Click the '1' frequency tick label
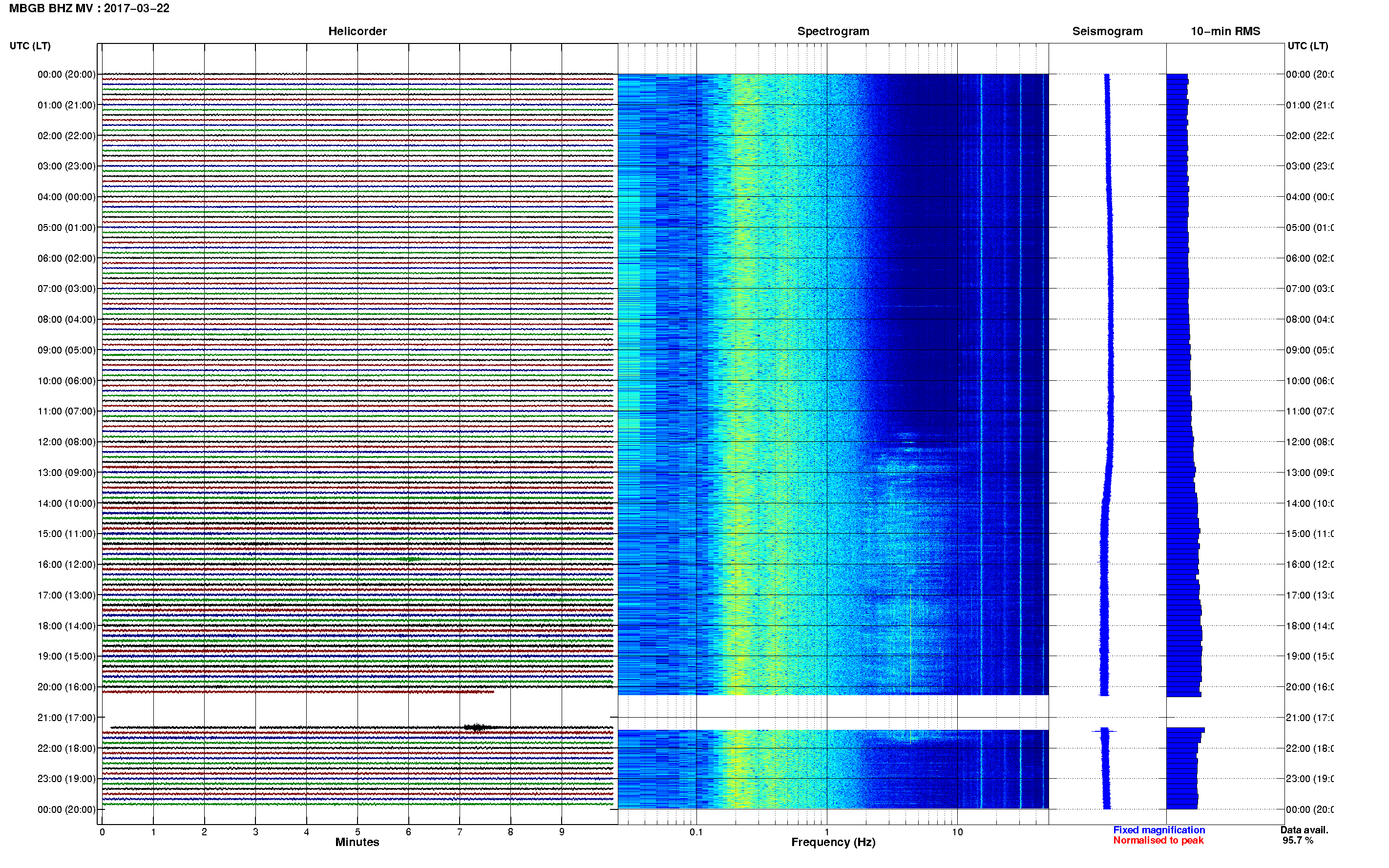 [827, 832]
